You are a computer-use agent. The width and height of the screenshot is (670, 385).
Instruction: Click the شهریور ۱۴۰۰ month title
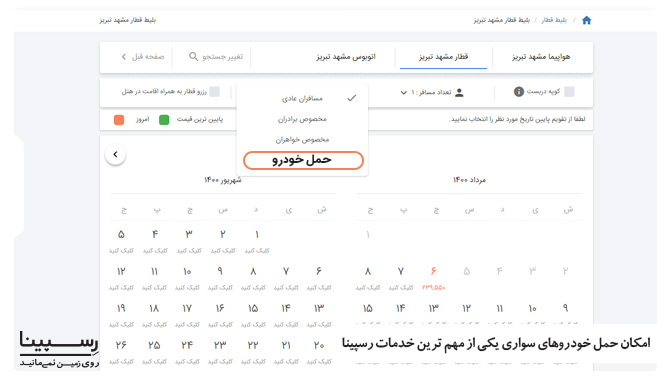tap(223, 180)
